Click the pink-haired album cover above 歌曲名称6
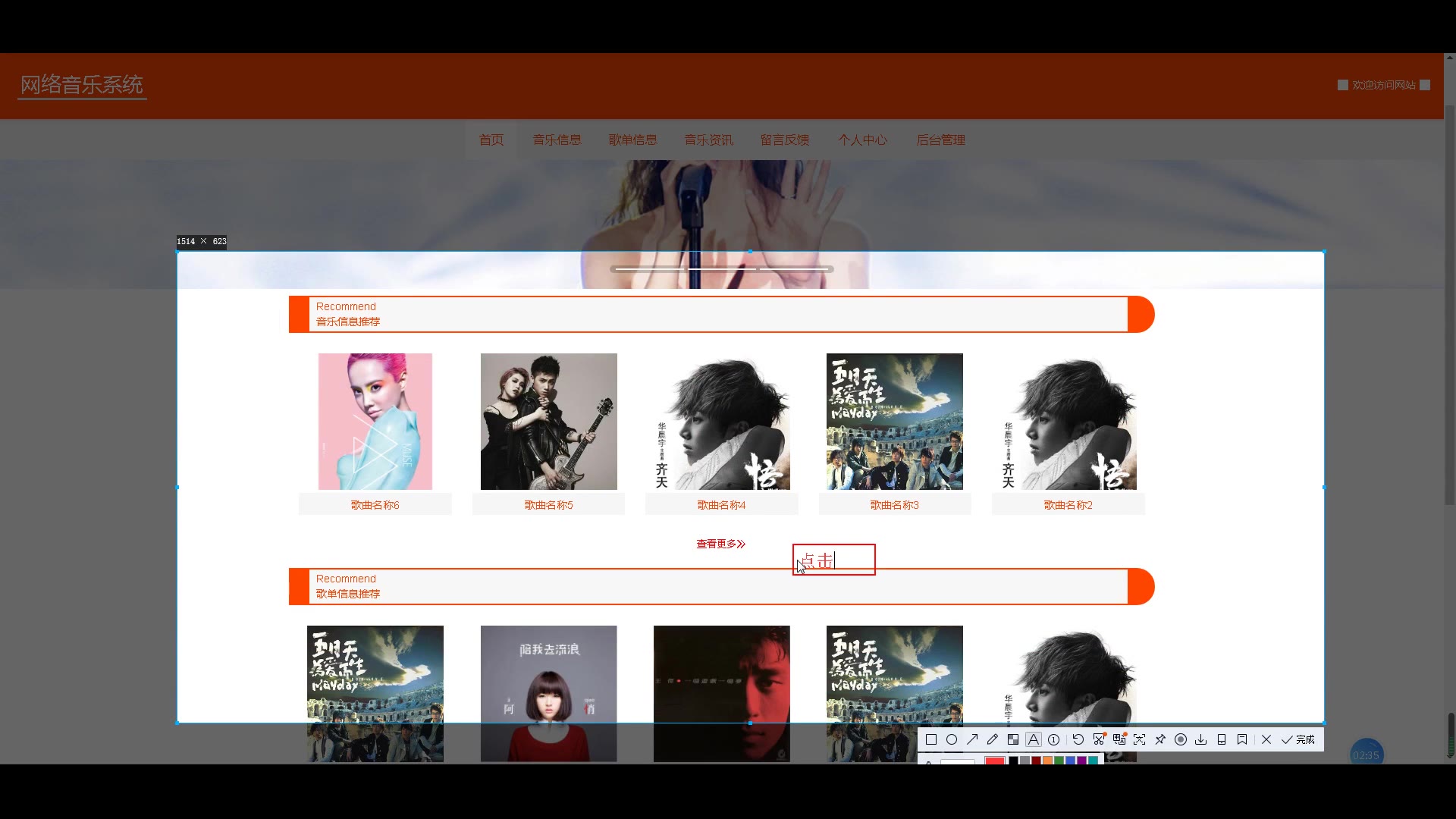This screenshot has height=819, width=1456. point(375,422)
